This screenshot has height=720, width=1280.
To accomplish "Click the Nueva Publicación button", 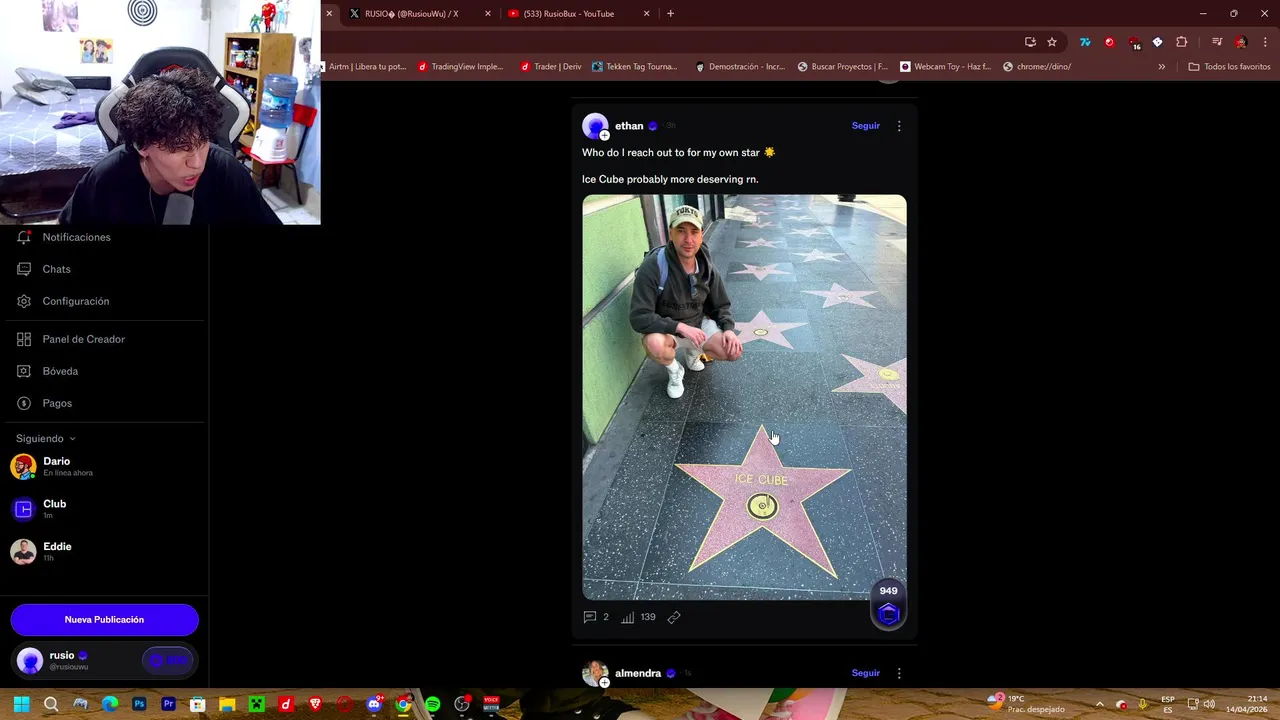I will pyautogui.click(x=104, y=620).
